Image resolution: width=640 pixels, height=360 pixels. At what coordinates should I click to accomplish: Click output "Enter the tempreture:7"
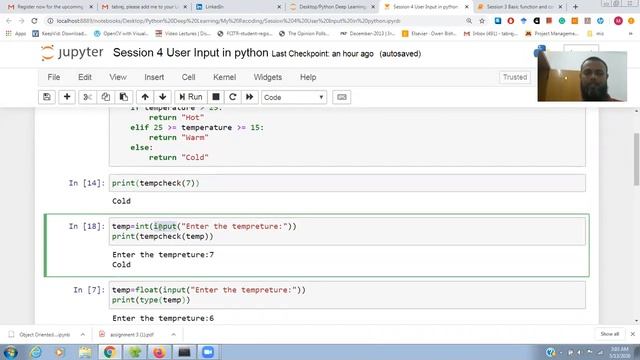tap(163, 255)
